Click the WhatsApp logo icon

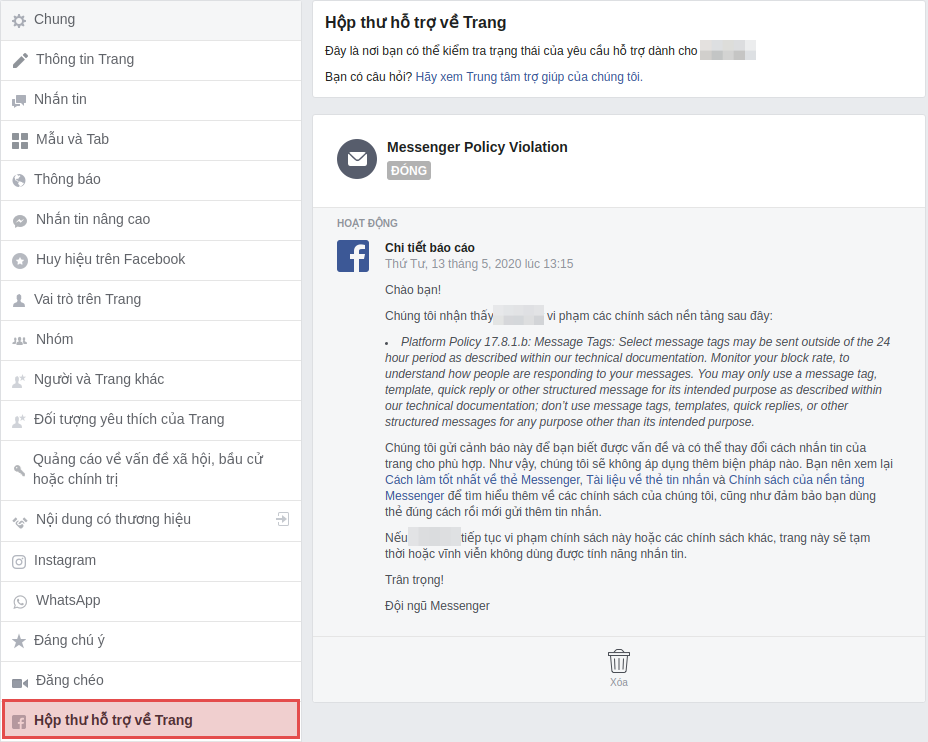click(20, 602)
